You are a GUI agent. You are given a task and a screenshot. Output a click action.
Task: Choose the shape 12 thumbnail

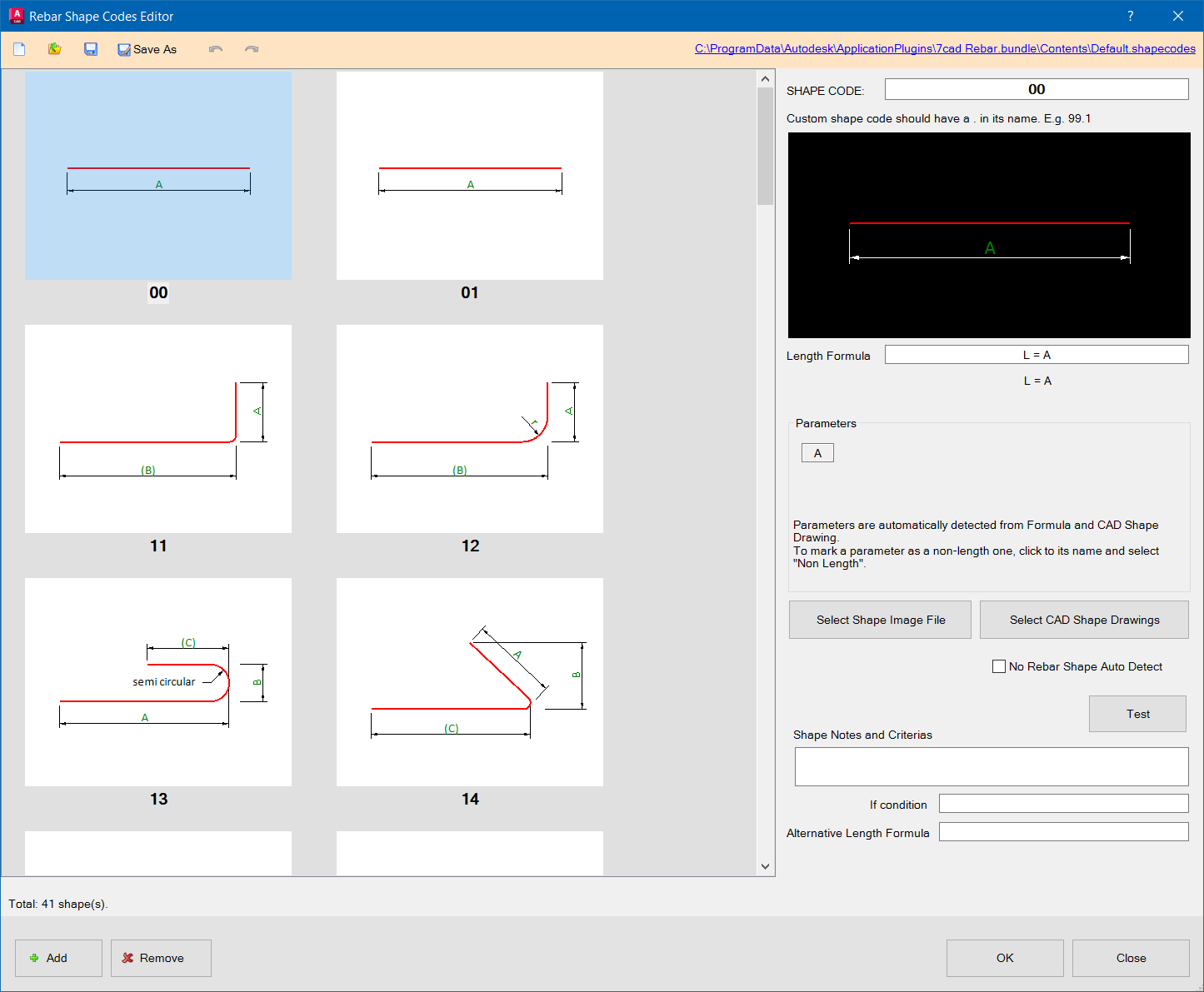(469, 429)
